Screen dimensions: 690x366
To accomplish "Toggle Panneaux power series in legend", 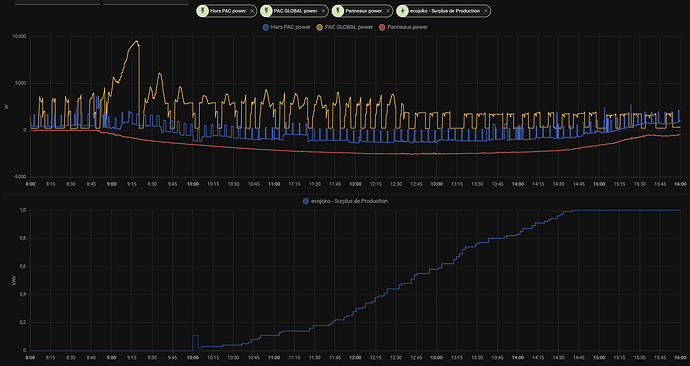I will click(x=403, y=27).
